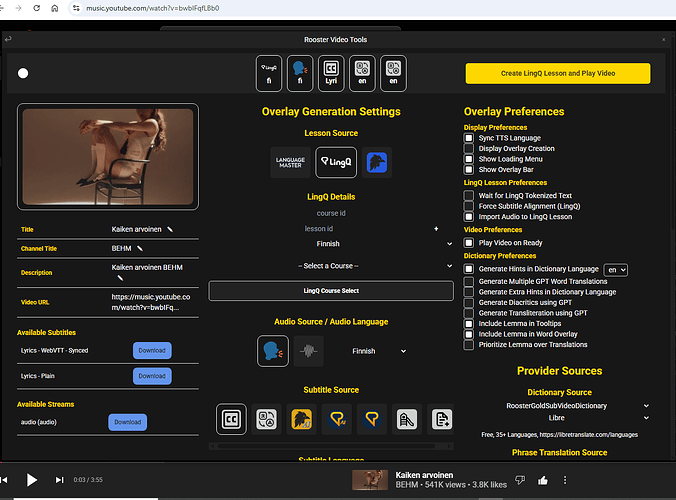Select the Rooster AI subtitle source icon

pos(301,419)
